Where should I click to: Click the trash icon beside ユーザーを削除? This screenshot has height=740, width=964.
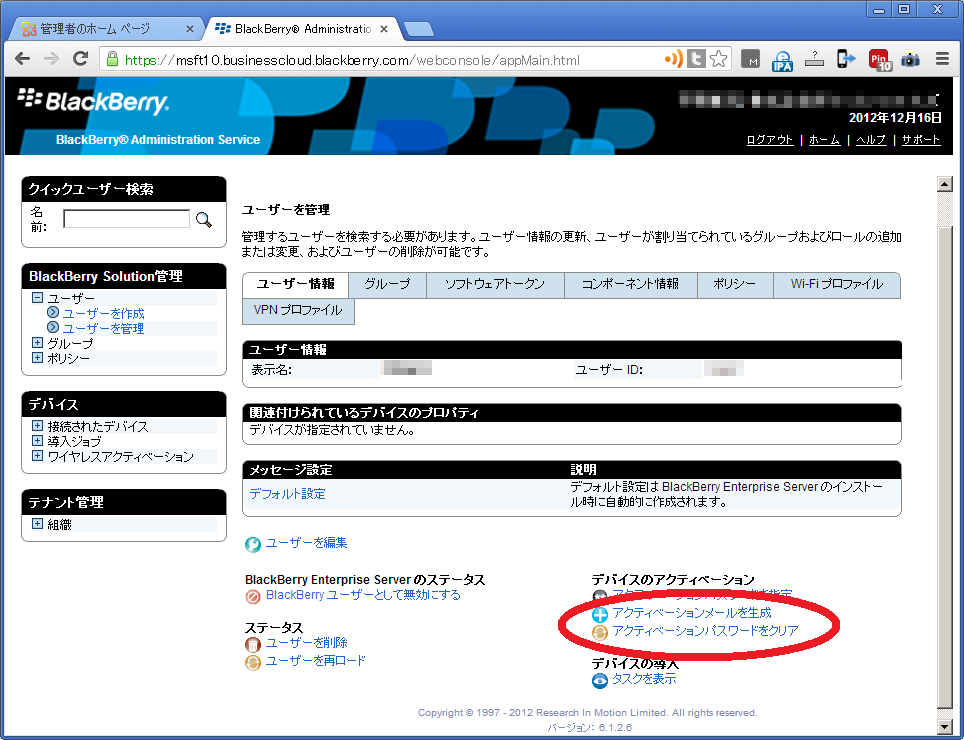pyautogui.click(x=253, y=644)
